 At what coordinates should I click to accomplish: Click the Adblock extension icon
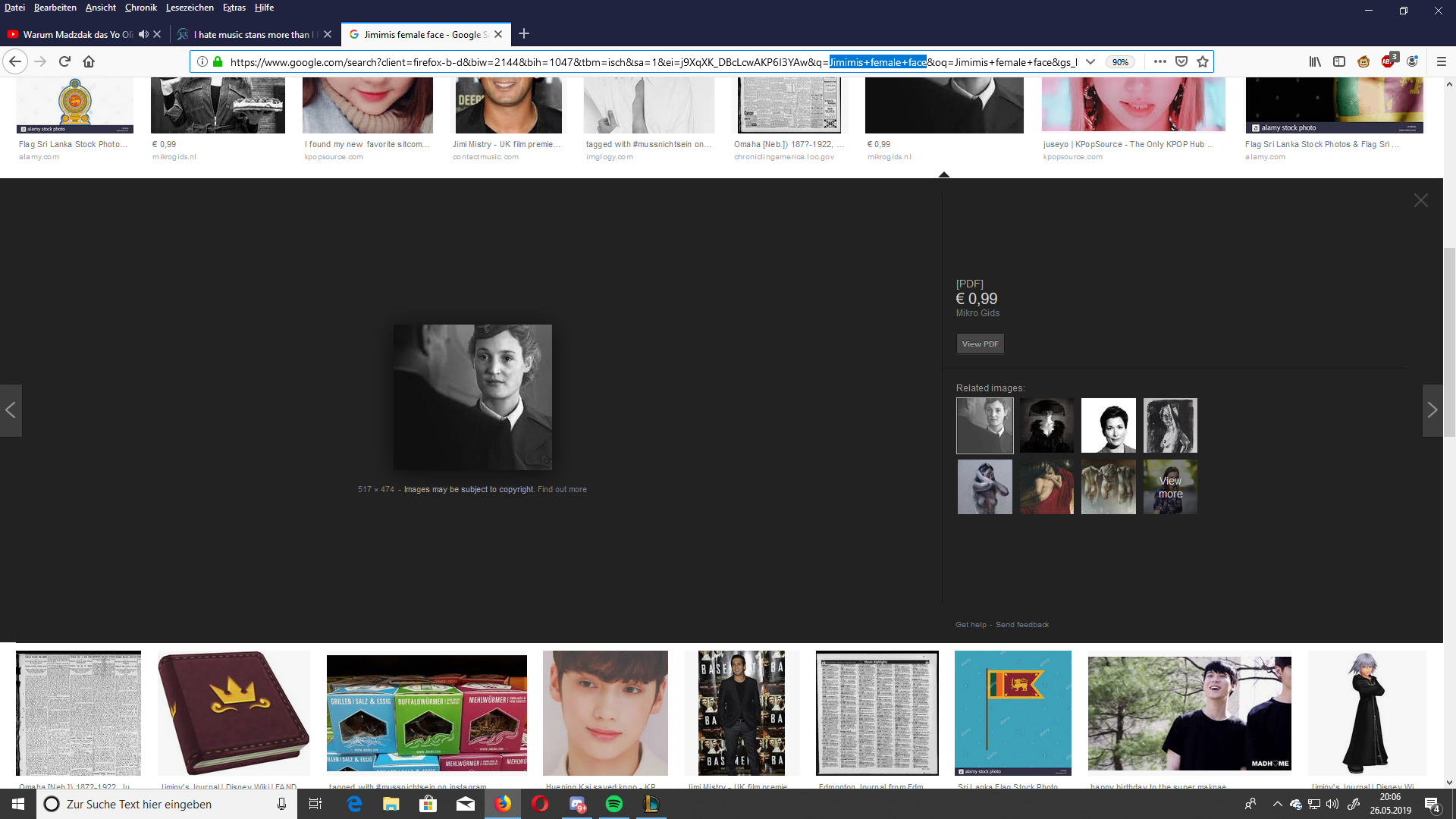point(1389,61)
